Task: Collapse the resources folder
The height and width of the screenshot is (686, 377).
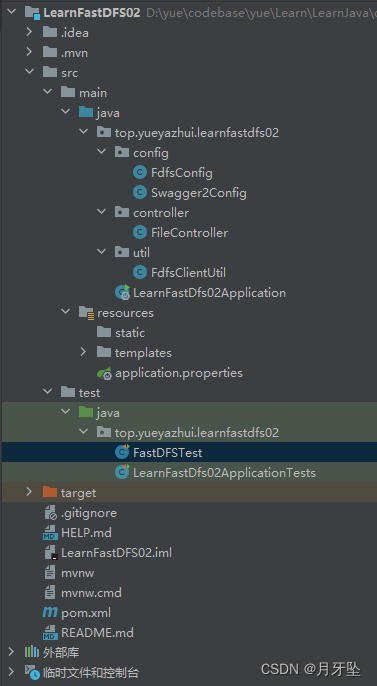Action: click(65, 313)
